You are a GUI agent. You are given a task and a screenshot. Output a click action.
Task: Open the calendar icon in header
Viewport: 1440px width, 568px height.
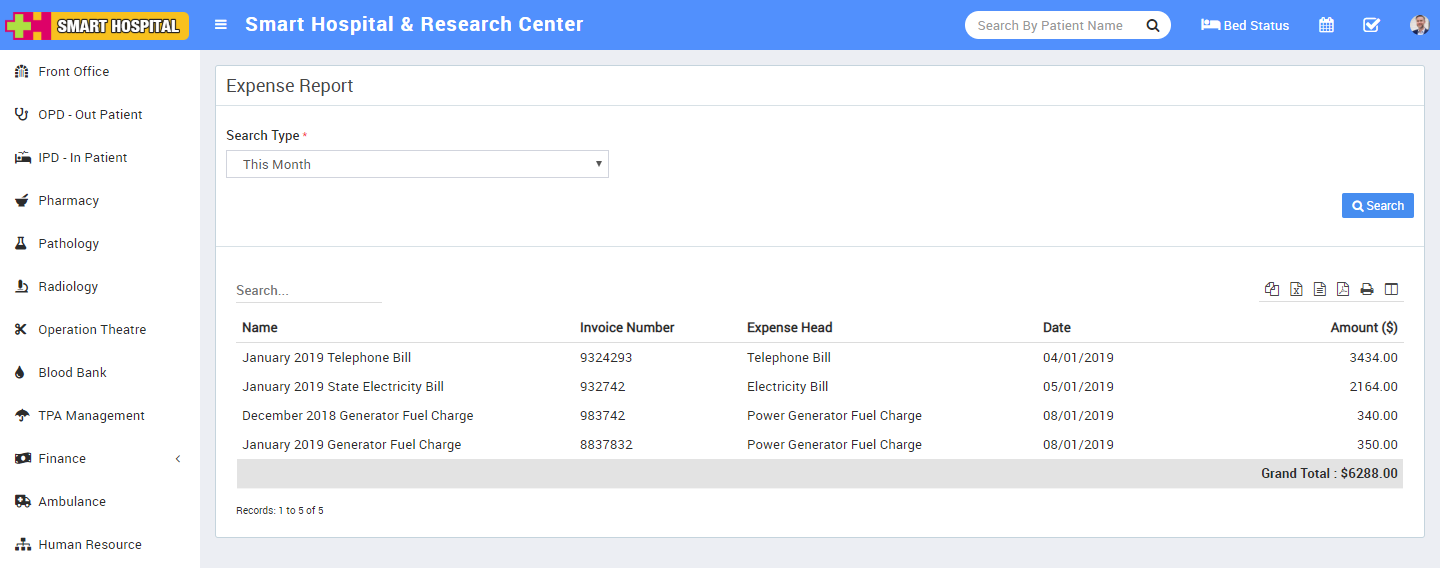click(x=1326, y=25)
